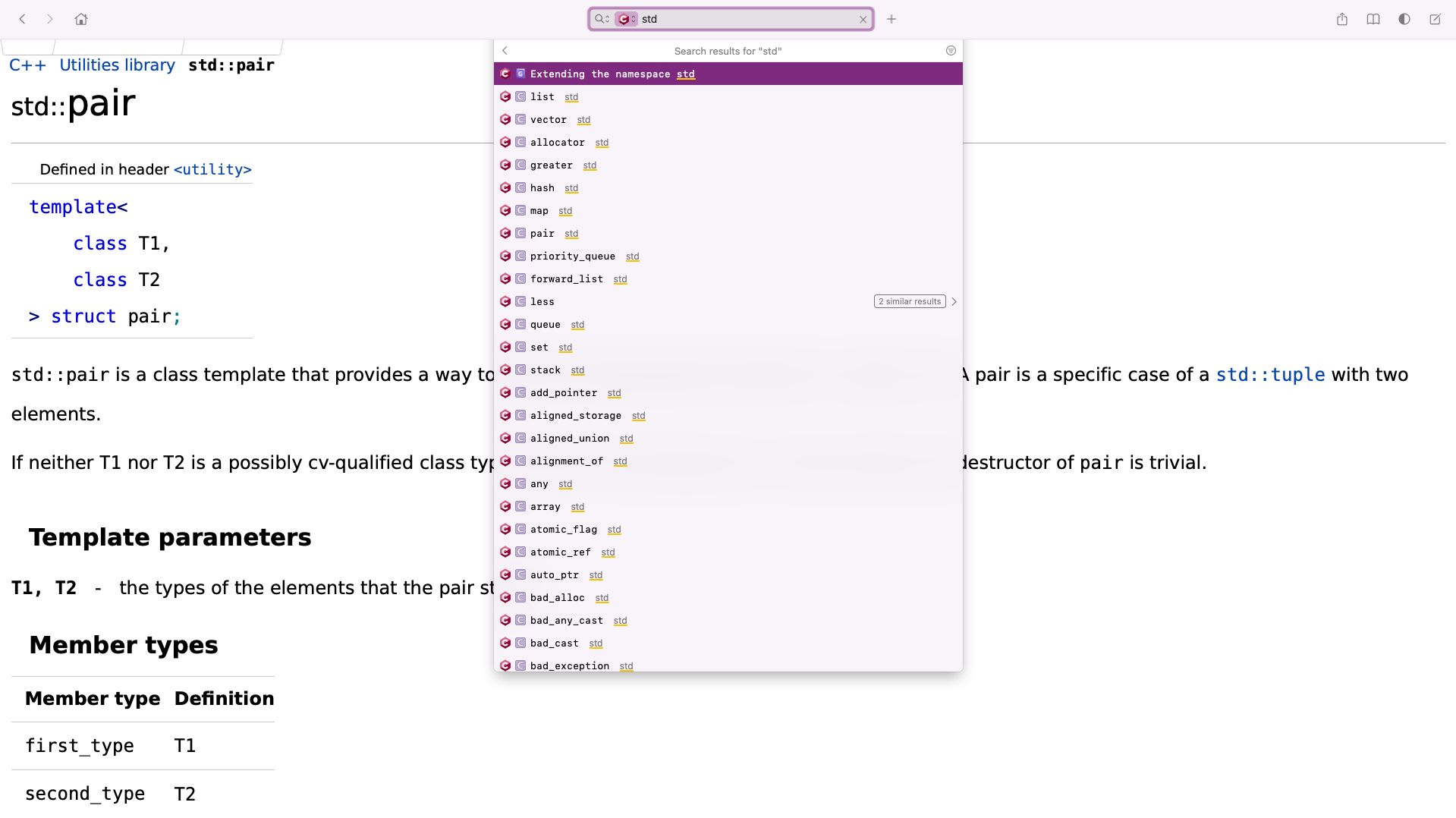Open the any std result

click(728, 483)
